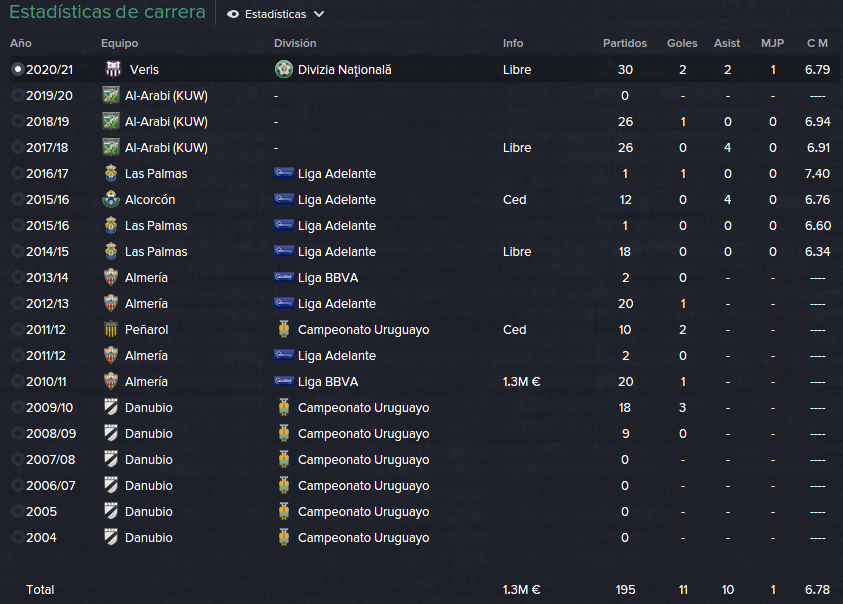
Task: Sort by the Goles column header
Action: 682,43
